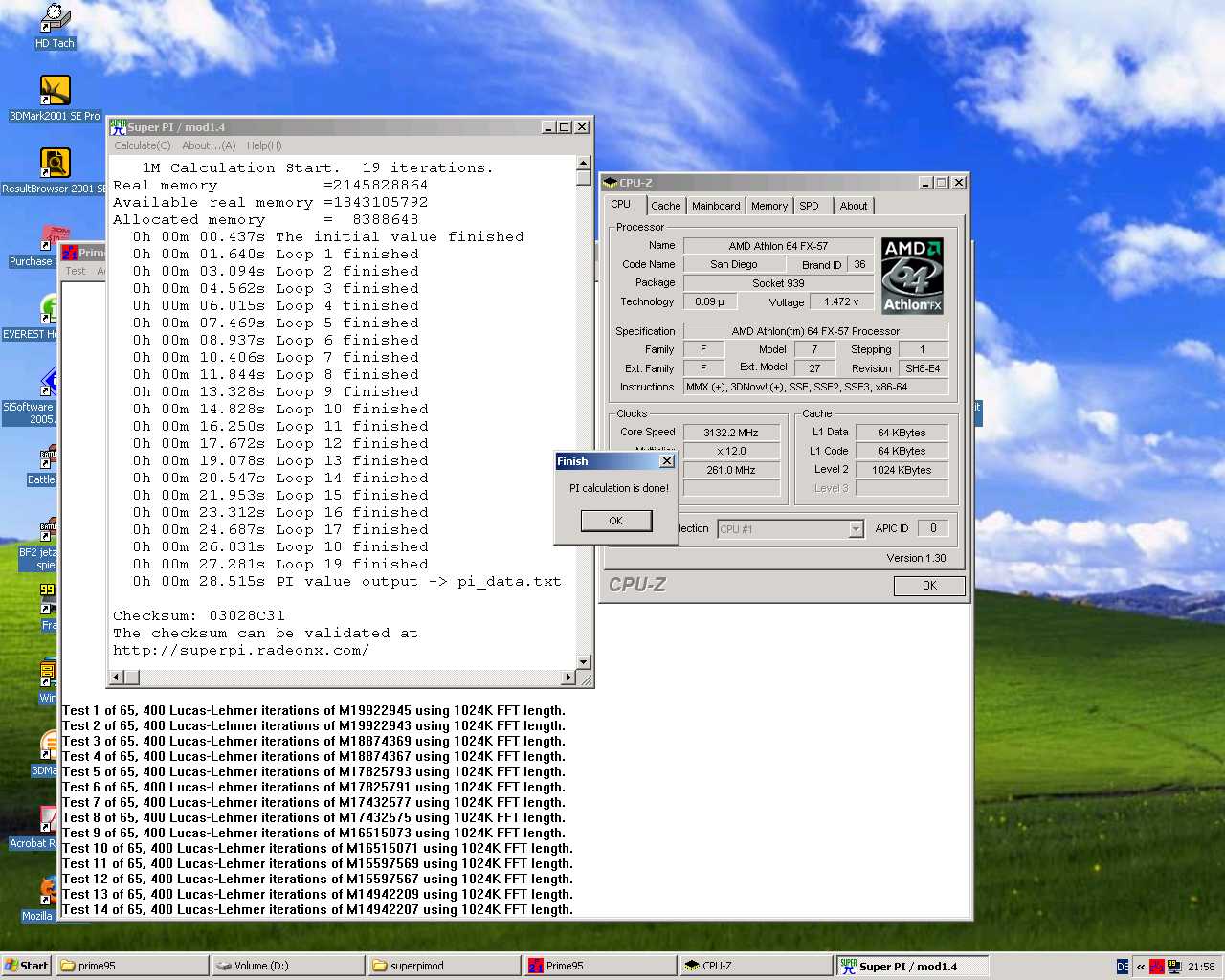
Task: Click Super PI vertical scrollbar down arrow
Action: coord(584,662)
